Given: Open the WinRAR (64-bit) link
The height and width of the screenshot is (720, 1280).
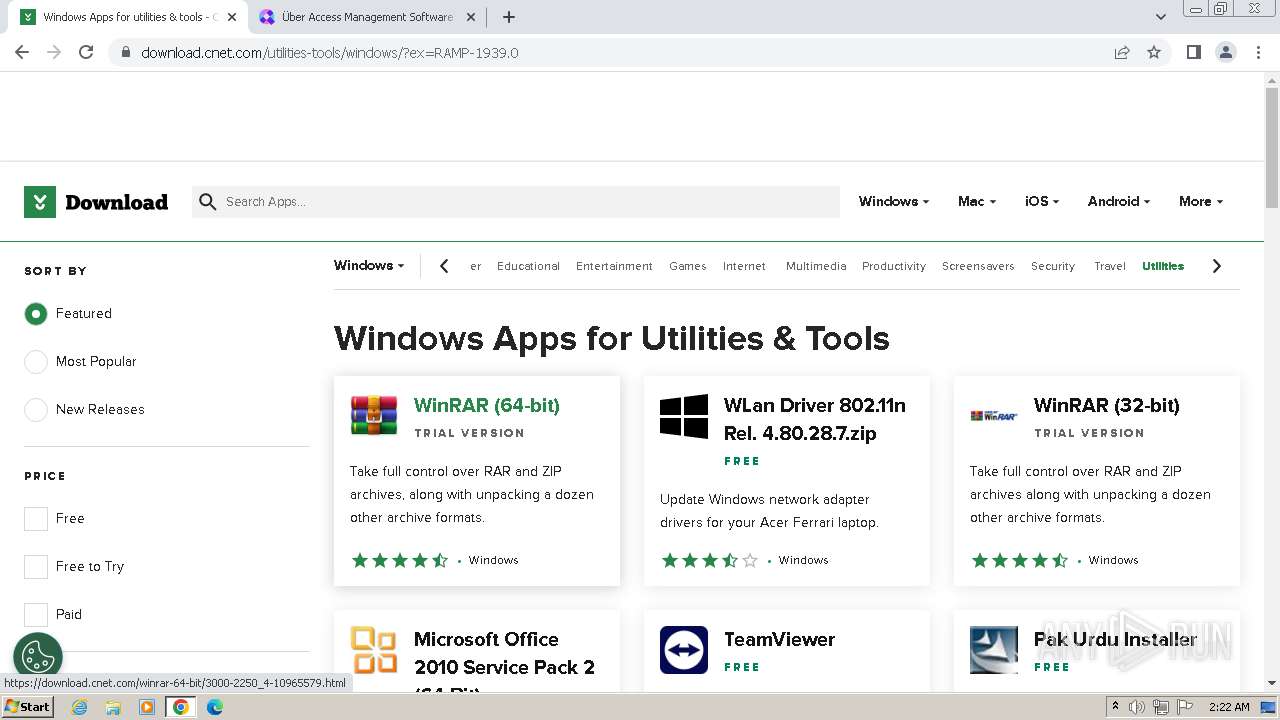Looking at the screenshot, I should pyautogui.click(x=487, y=405).
